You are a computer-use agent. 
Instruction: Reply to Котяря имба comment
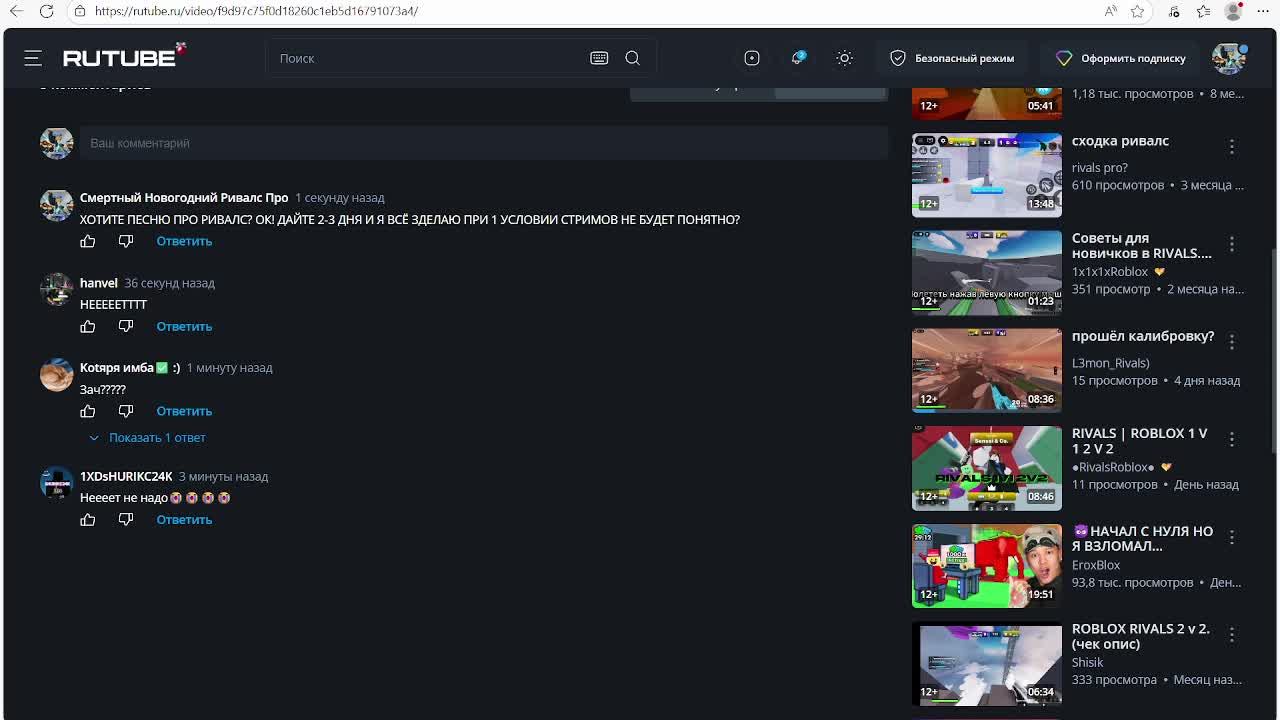[x=184, y=411]
